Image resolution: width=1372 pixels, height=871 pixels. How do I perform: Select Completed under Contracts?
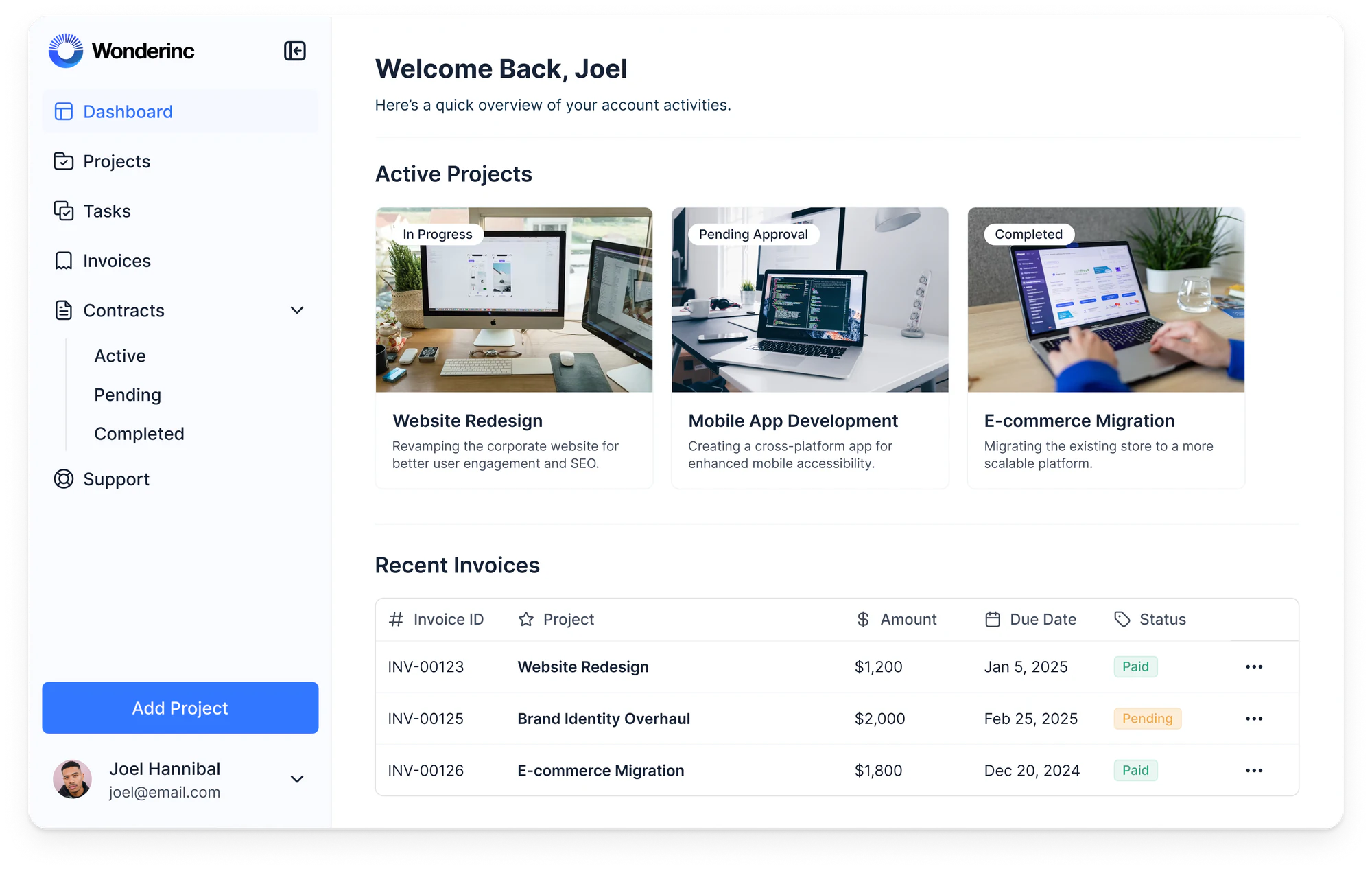pyautogui.click(x=139, y=434)
